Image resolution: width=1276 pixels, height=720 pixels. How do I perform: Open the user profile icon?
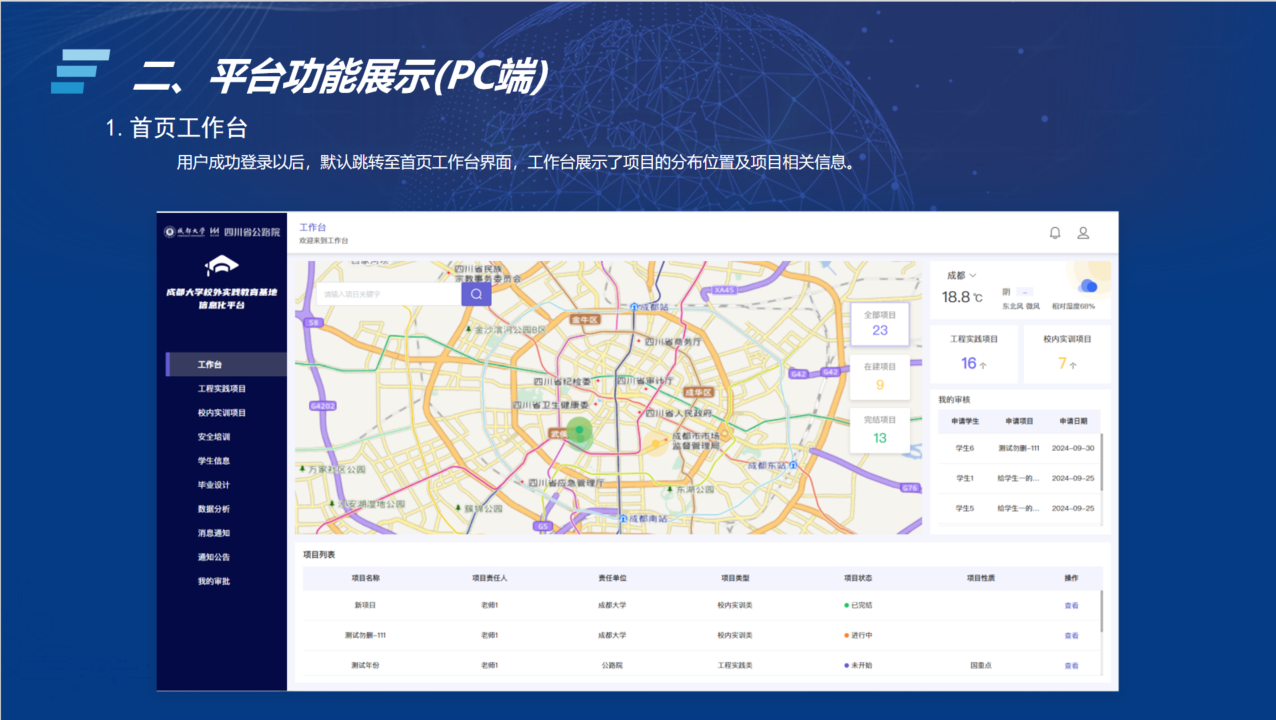(x=1082, y=233)
